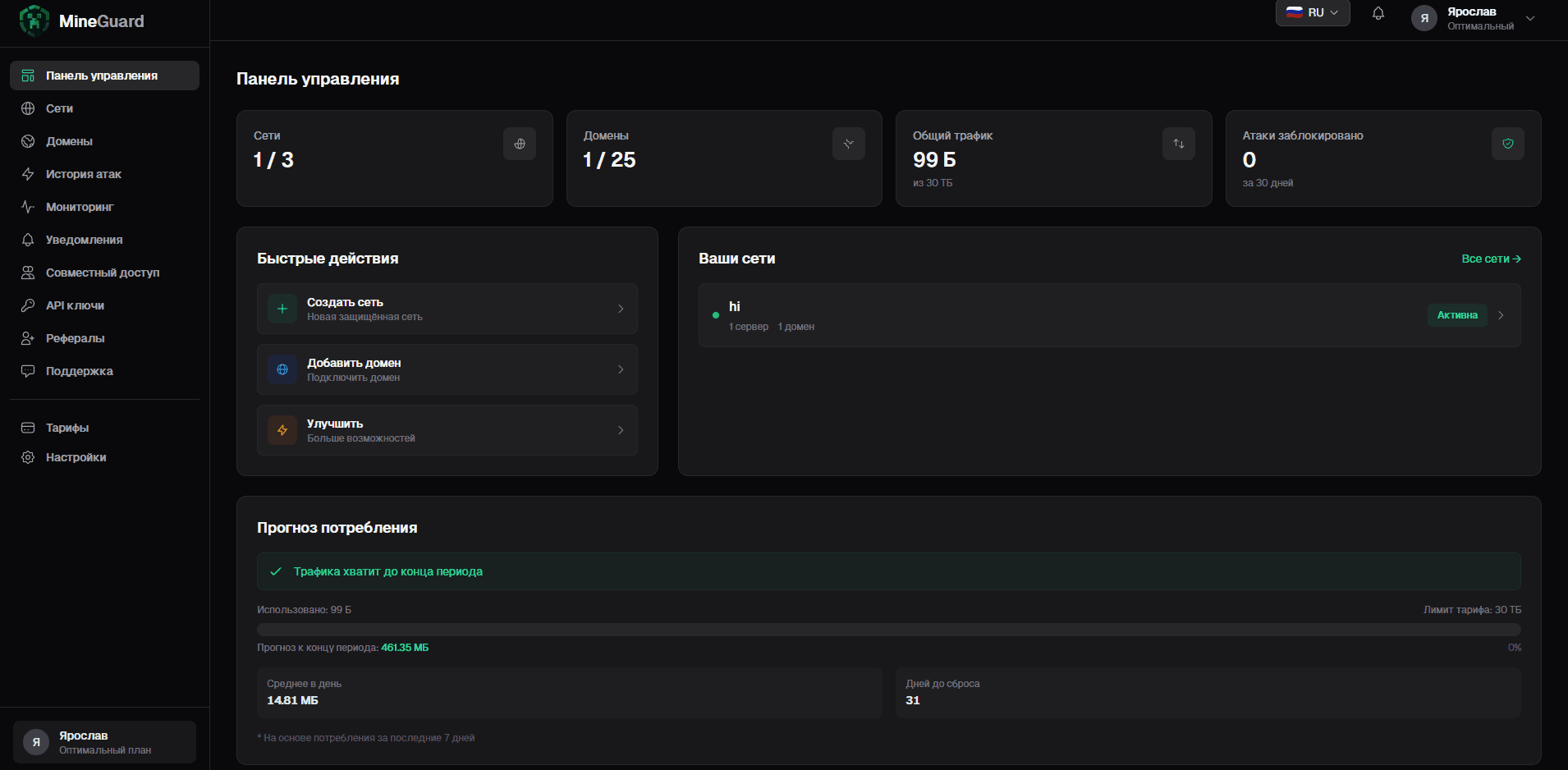
Task: Click the green checkmark in forecast banner
Action: pyautogui.click(x=276, y=571)
